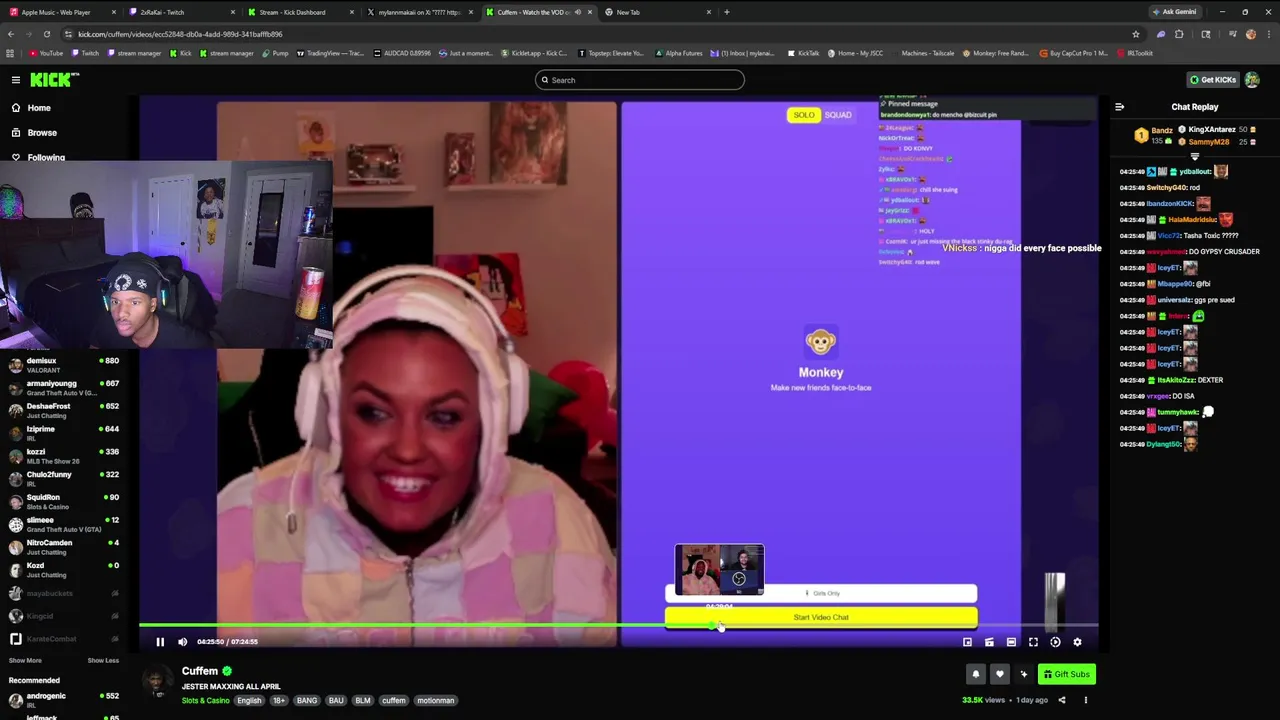Open kozzi channel in sidebar
The width and height of the screenshot is (1280, 720).
(x=64, y=456)
